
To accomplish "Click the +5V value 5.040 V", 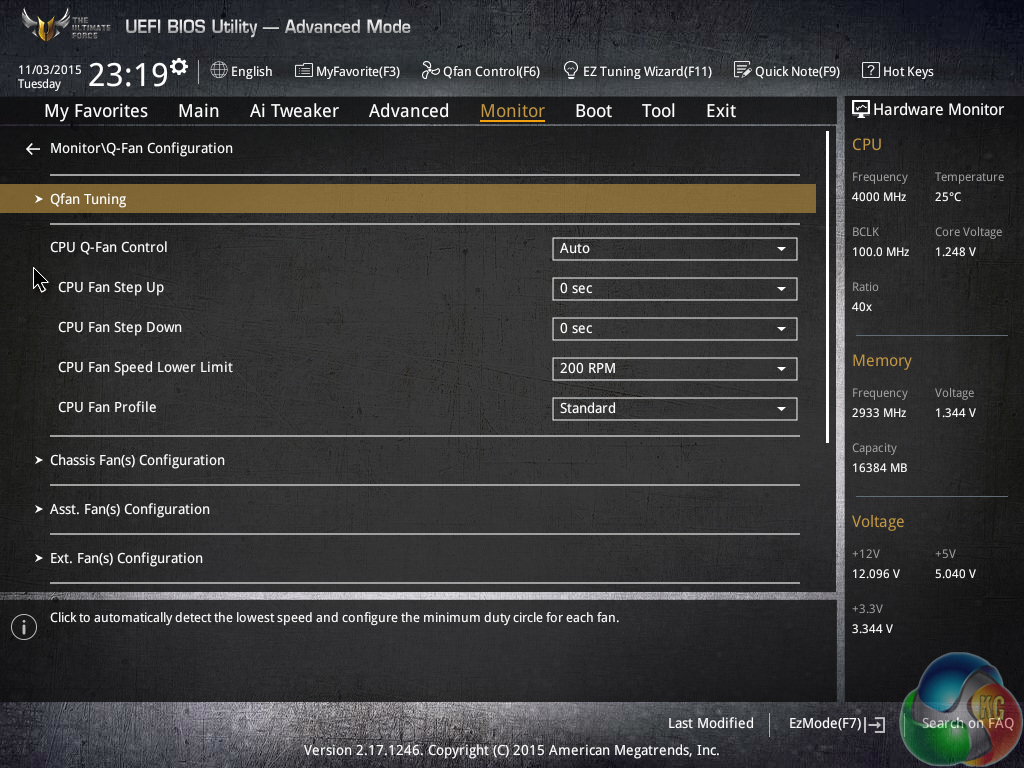I will point(955,573).
